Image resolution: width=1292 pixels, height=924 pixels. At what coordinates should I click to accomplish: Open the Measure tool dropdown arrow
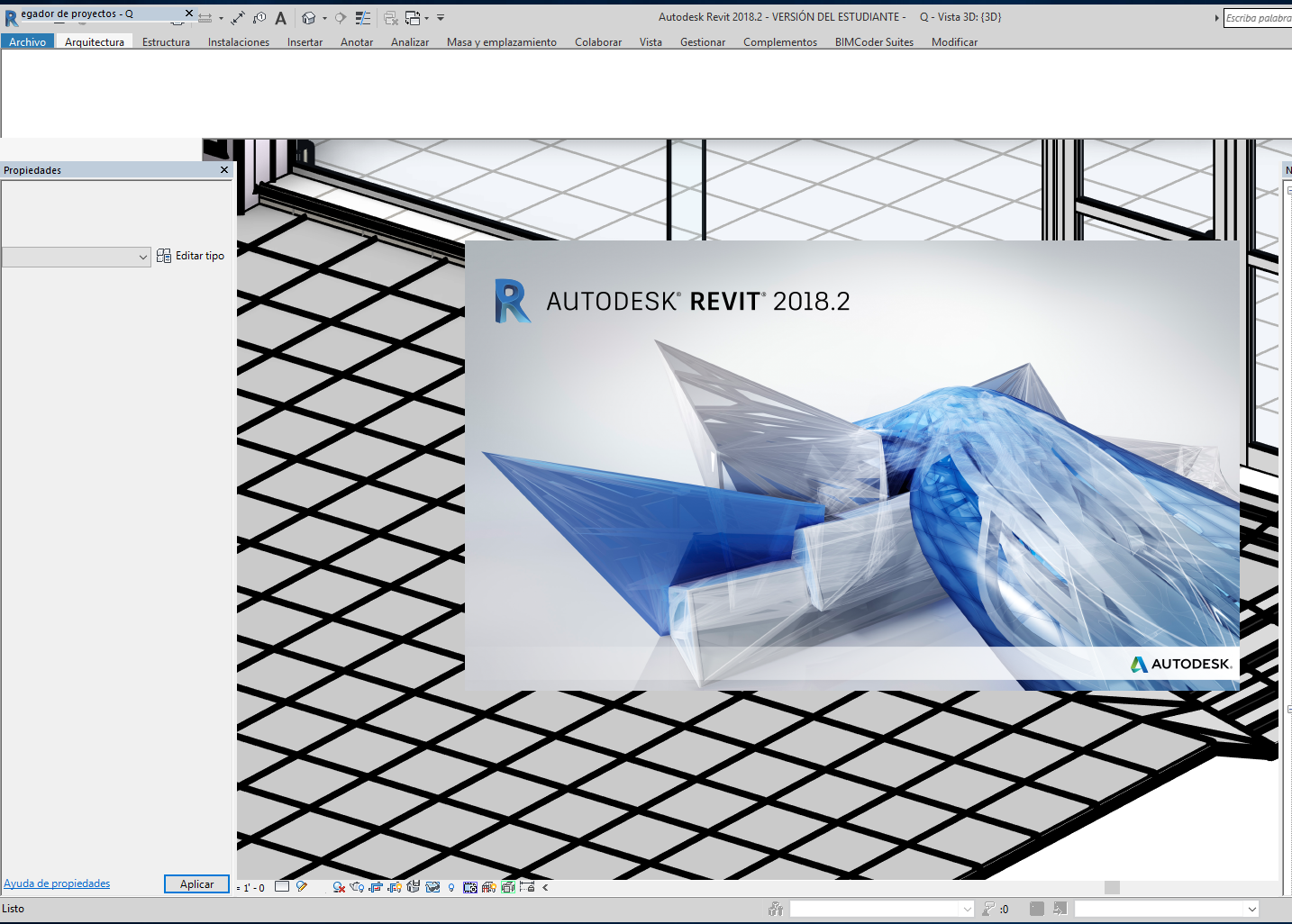(x=221, y=17)
